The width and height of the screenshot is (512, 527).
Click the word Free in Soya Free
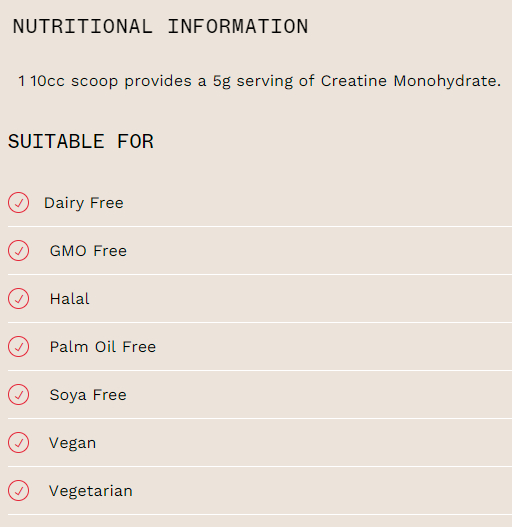point(110,395)
